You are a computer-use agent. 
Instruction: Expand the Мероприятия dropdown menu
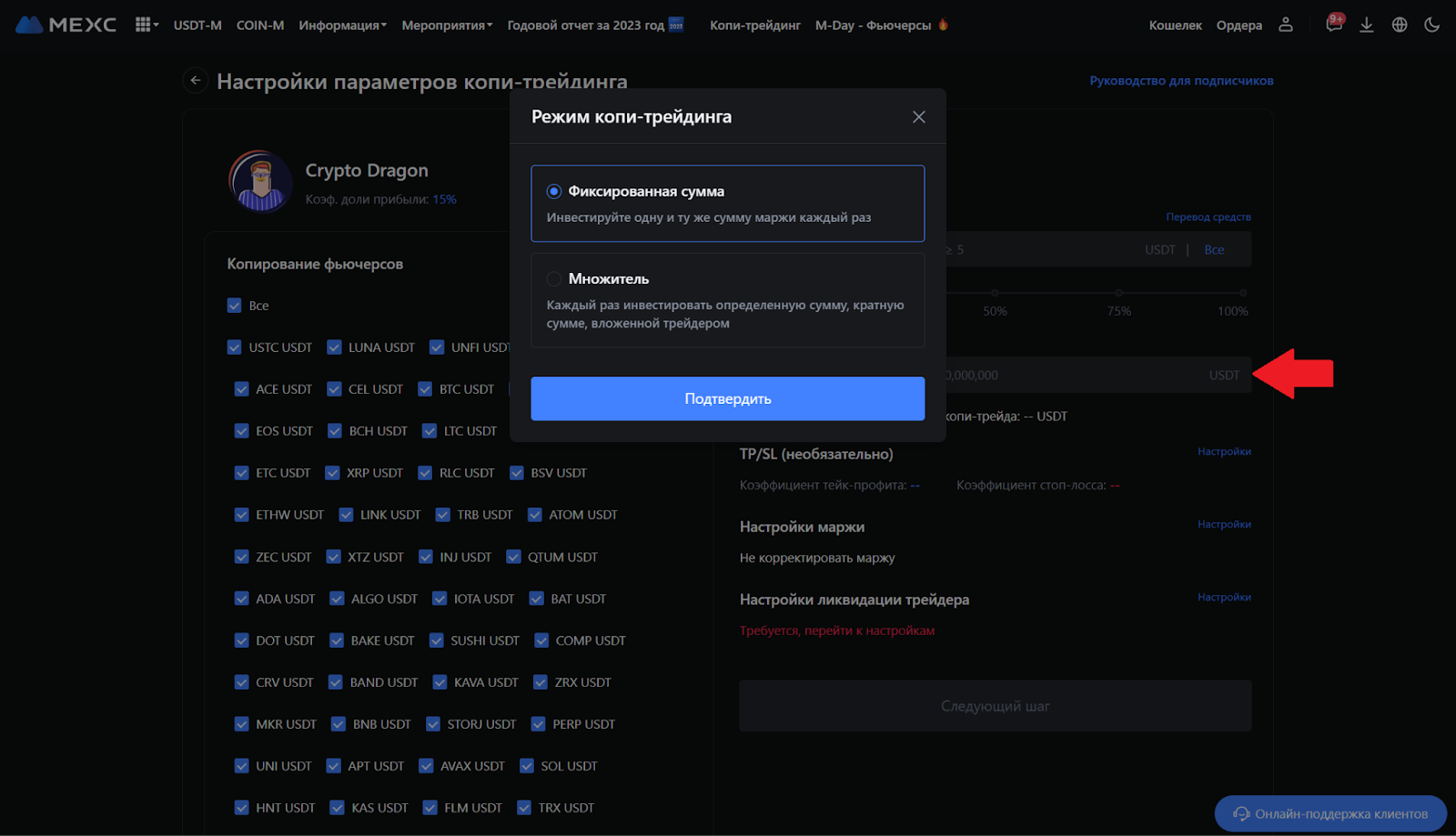(x=446, y=25)
